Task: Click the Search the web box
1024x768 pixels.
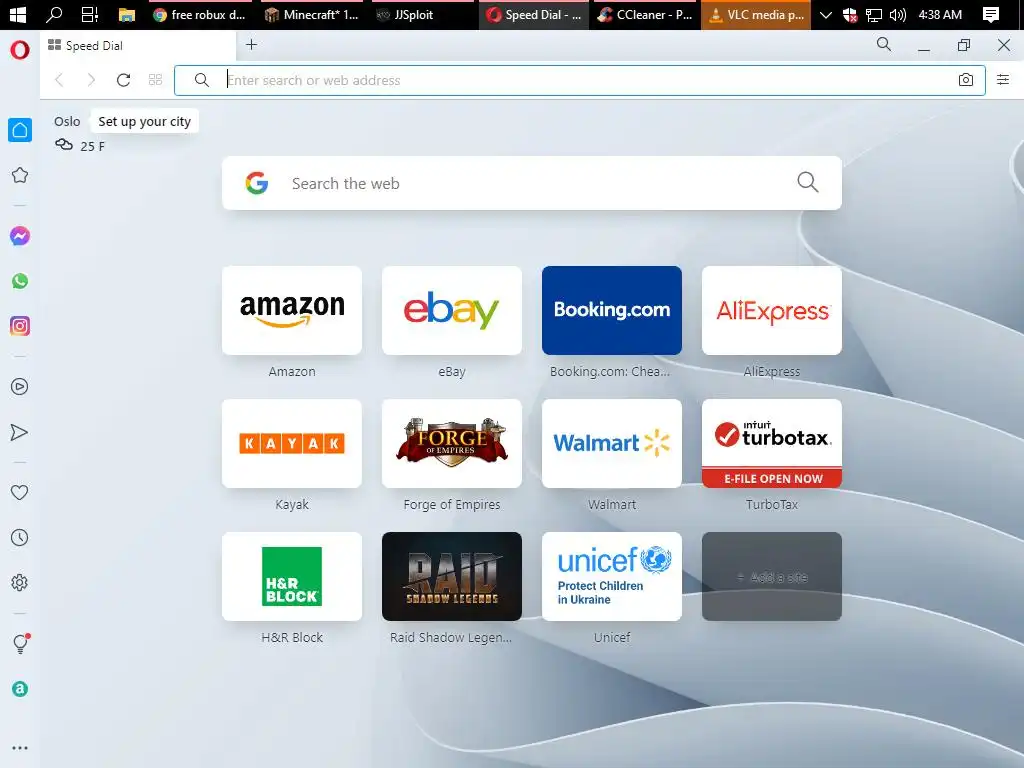Action: pos(532,183)
